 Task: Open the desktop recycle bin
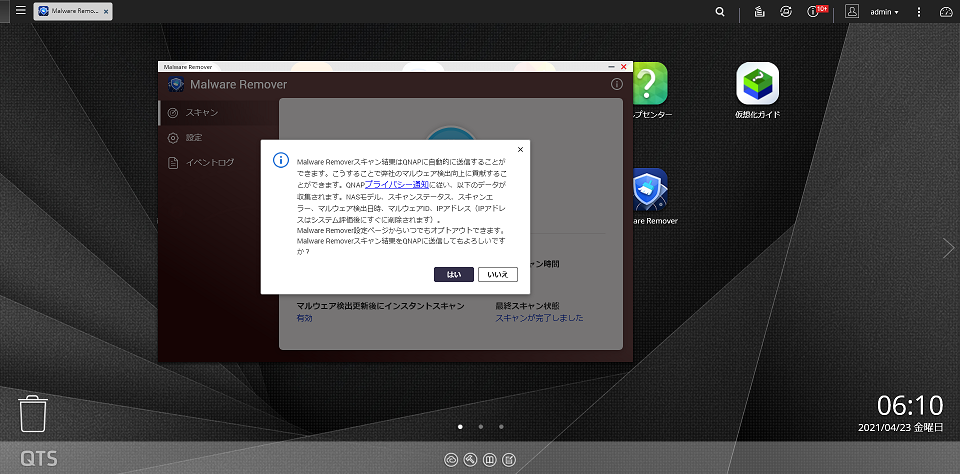33,414
